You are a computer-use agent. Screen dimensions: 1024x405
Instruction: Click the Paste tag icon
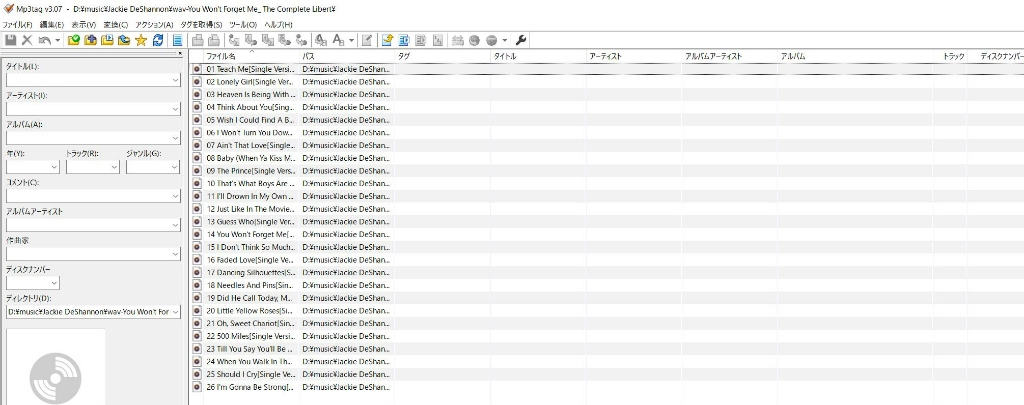pos(214,40)
